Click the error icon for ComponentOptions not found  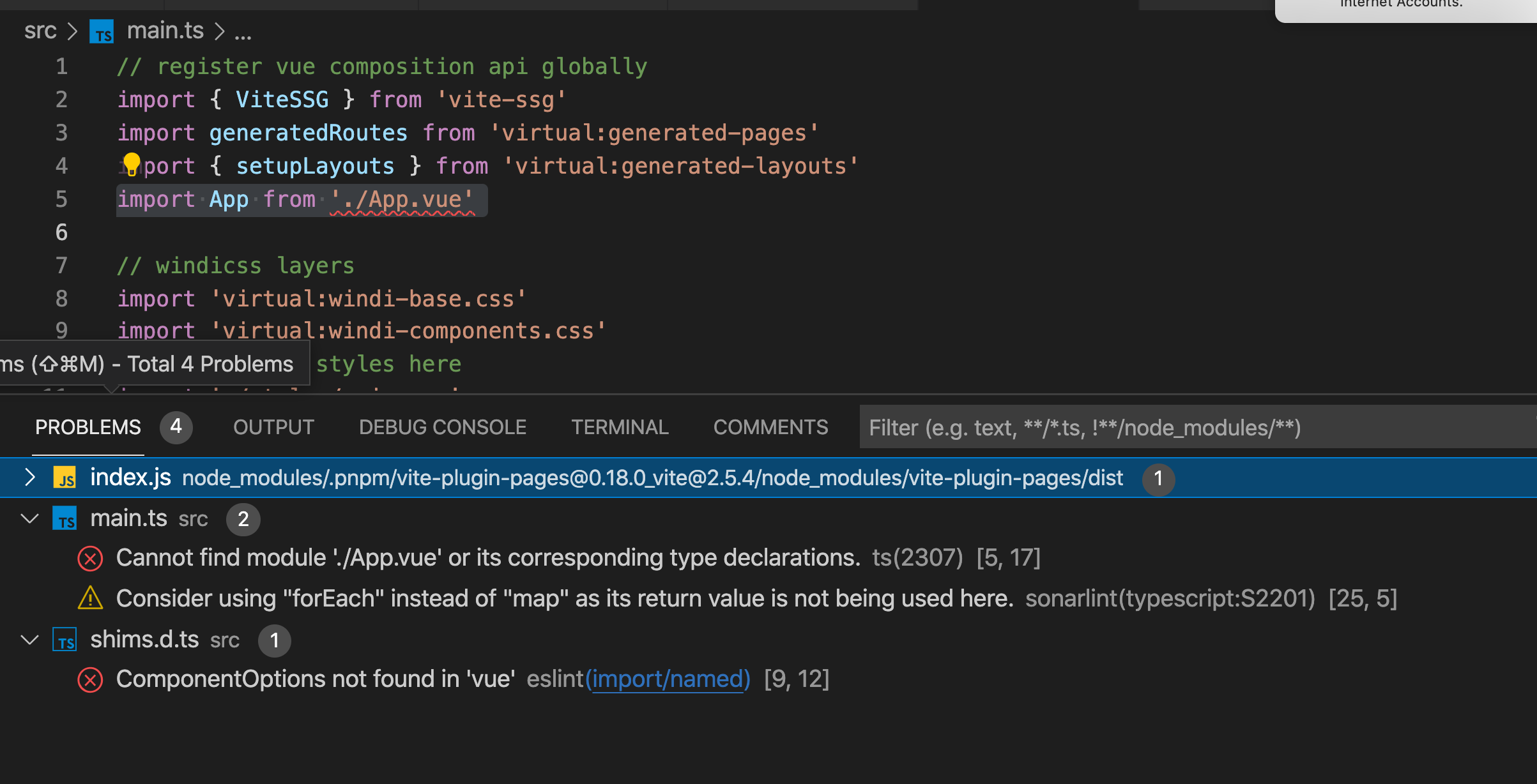[x=90, y=679]
